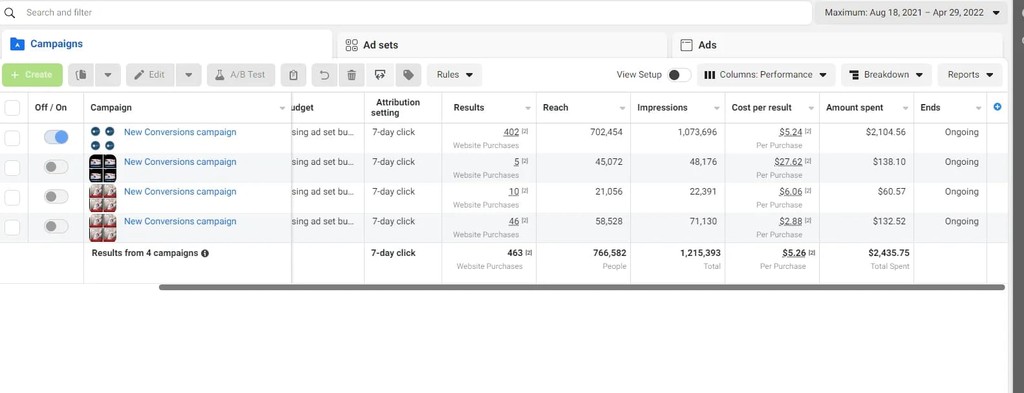Switch to the Campaigns tab
Viewport: 1024px width, 393px height.
pos(167,44)
